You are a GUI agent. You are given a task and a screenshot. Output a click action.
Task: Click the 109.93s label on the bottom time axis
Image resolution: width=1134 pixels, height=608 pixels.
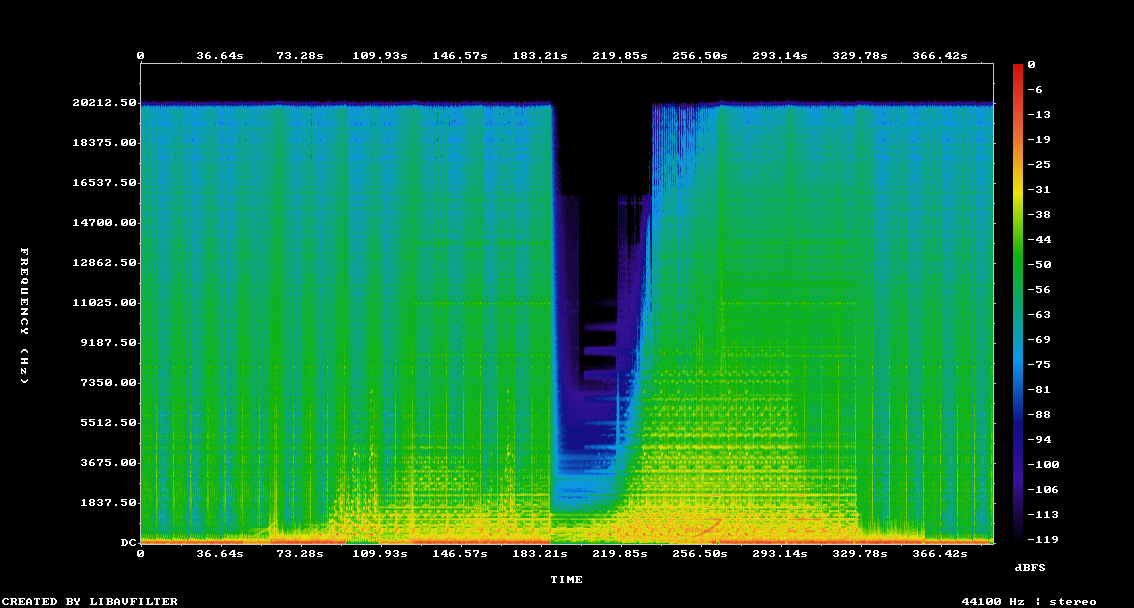pos(380,553)
